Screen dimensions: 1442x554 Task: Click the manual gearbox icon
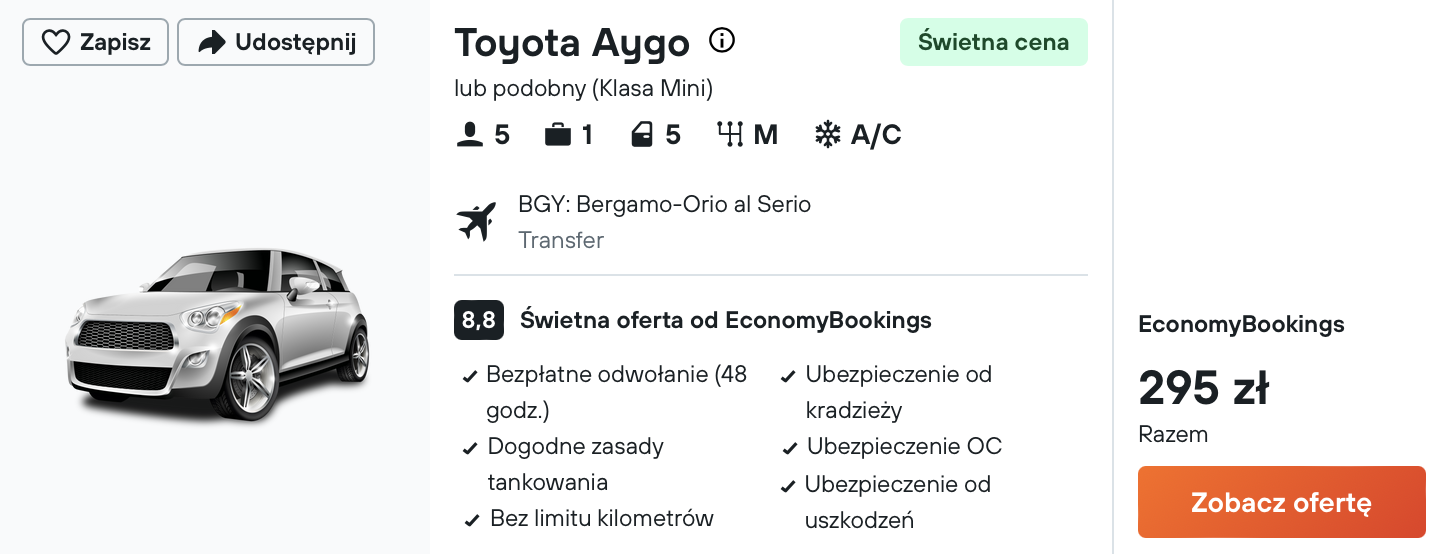coord(730,135)
